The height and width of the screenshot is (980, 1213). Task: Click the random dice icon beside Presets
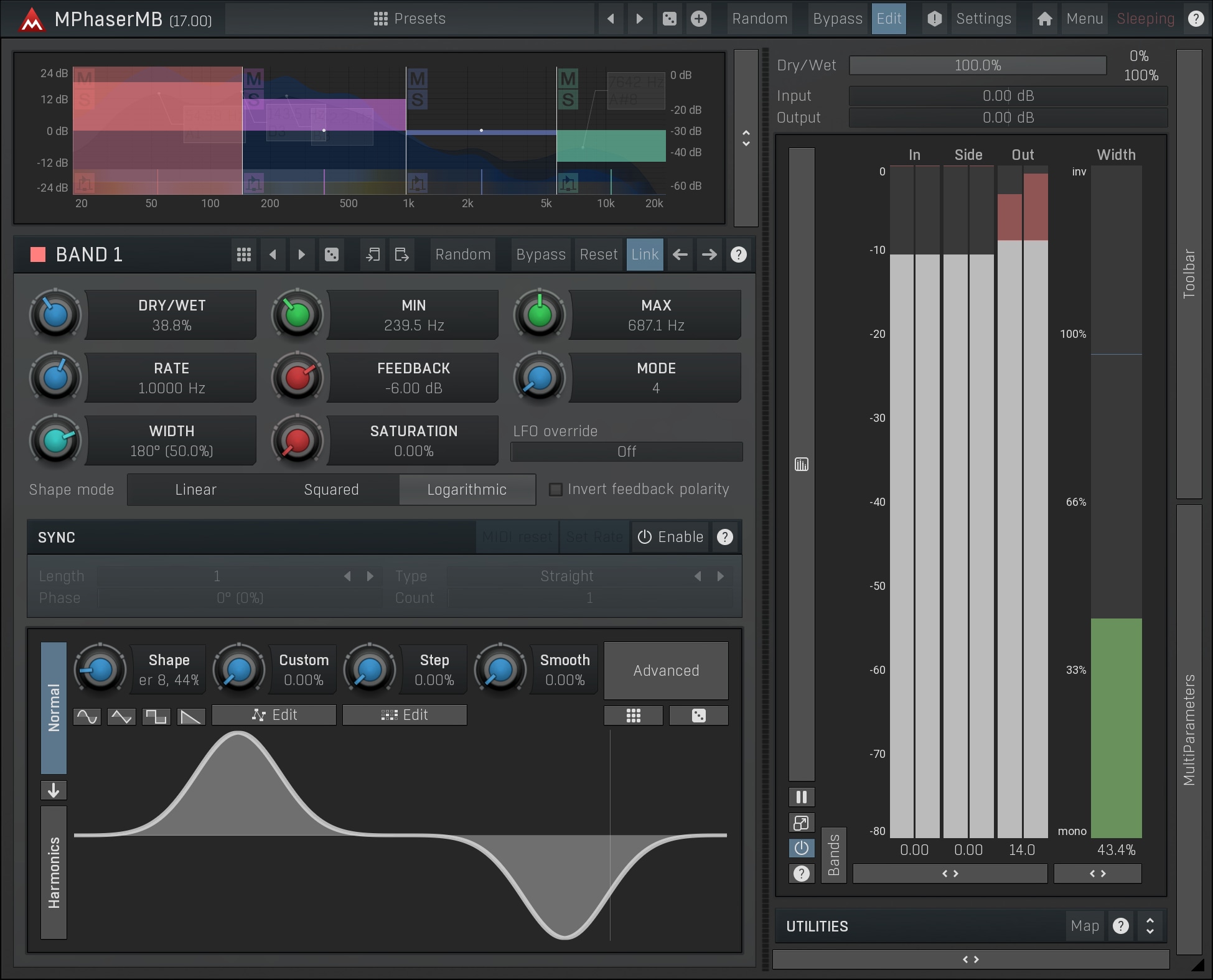(669, 19)
